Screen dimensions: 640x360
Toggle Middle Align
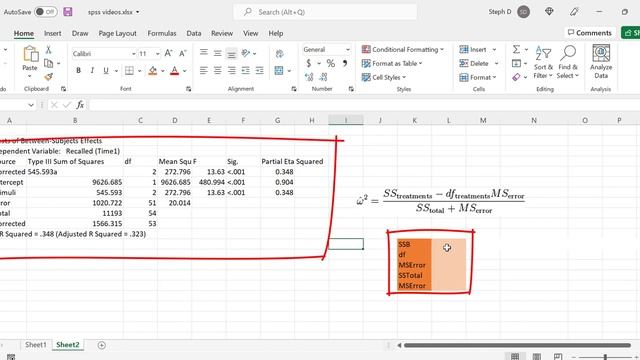coord(218,53)
